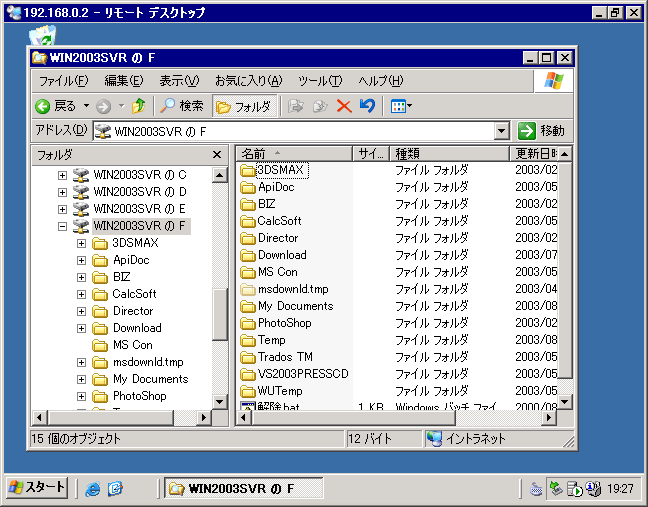The image size is (648, 507).
Task: Open the スタート Start menu
Action: click(37, 488)
